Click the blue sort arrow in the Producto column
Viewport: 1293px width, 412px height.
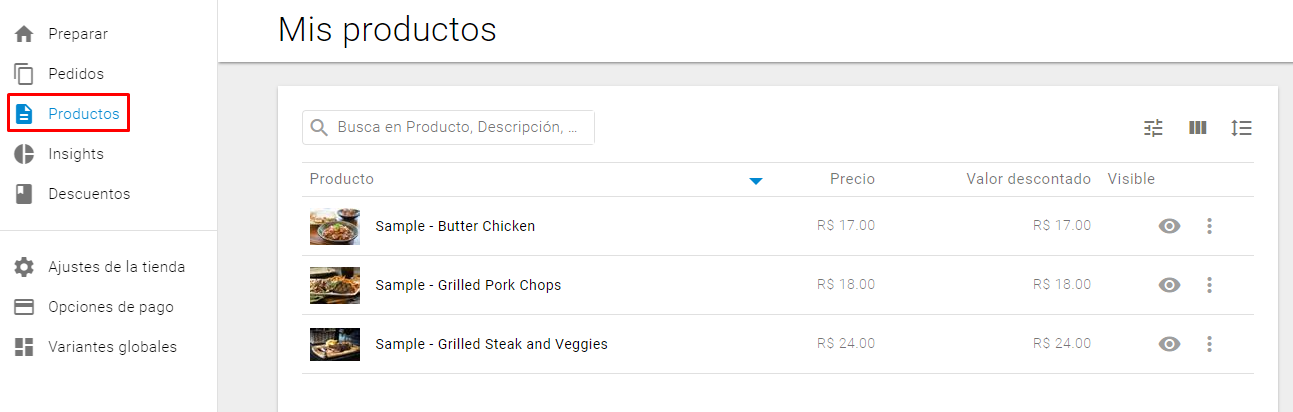[756, 181]
